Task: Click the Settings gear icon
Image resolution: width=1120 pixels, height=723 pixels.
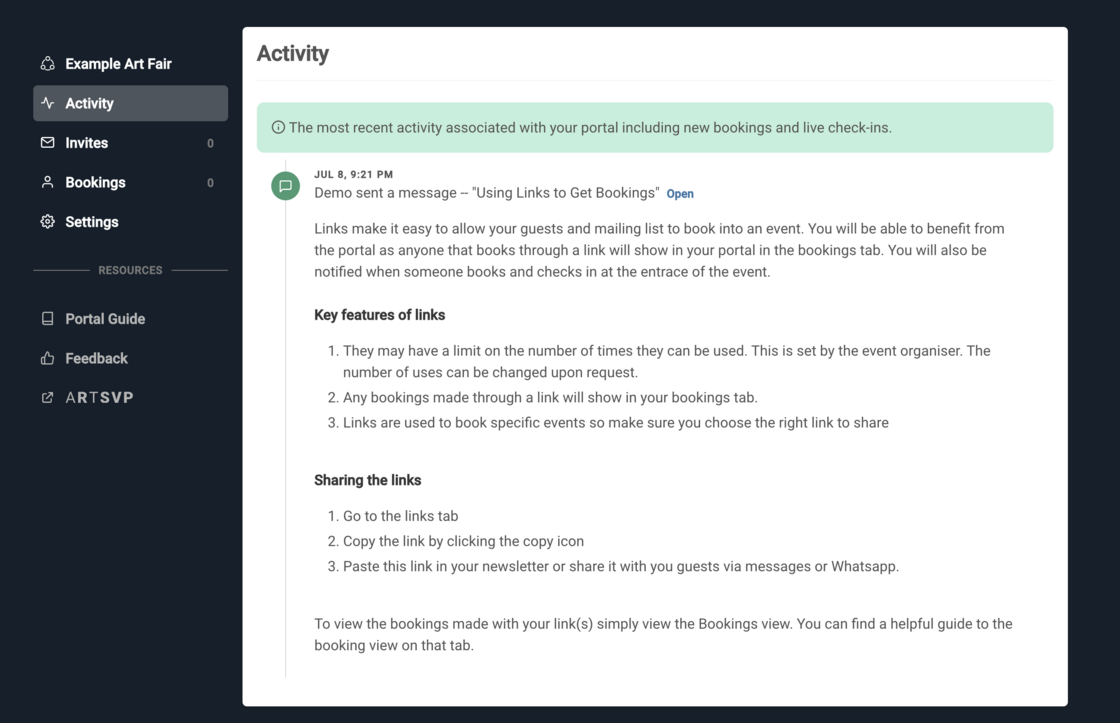Action: click(47, 222)
